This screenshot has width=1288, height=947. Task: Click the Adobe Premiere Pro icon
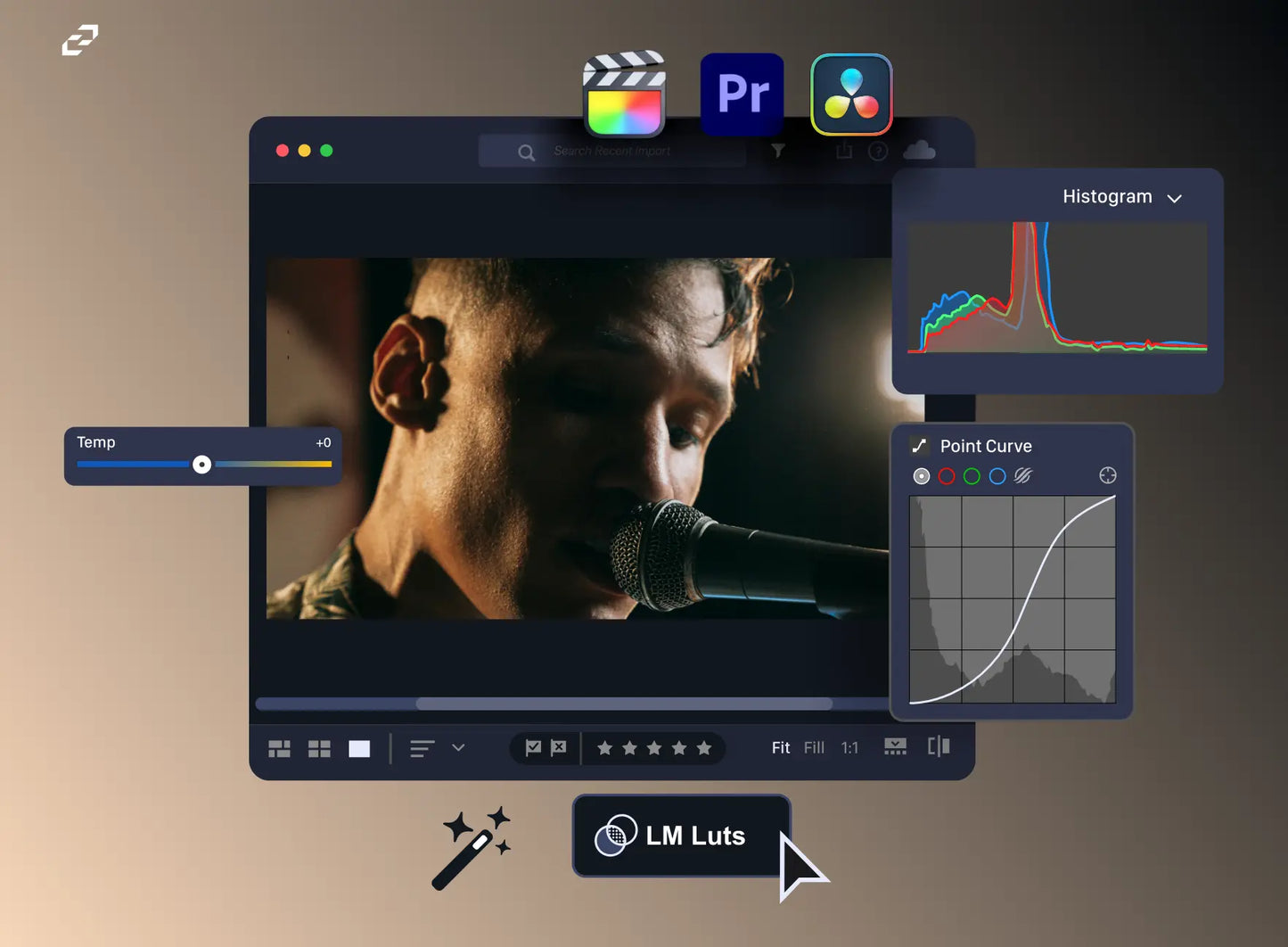click(x=742, y=95)
